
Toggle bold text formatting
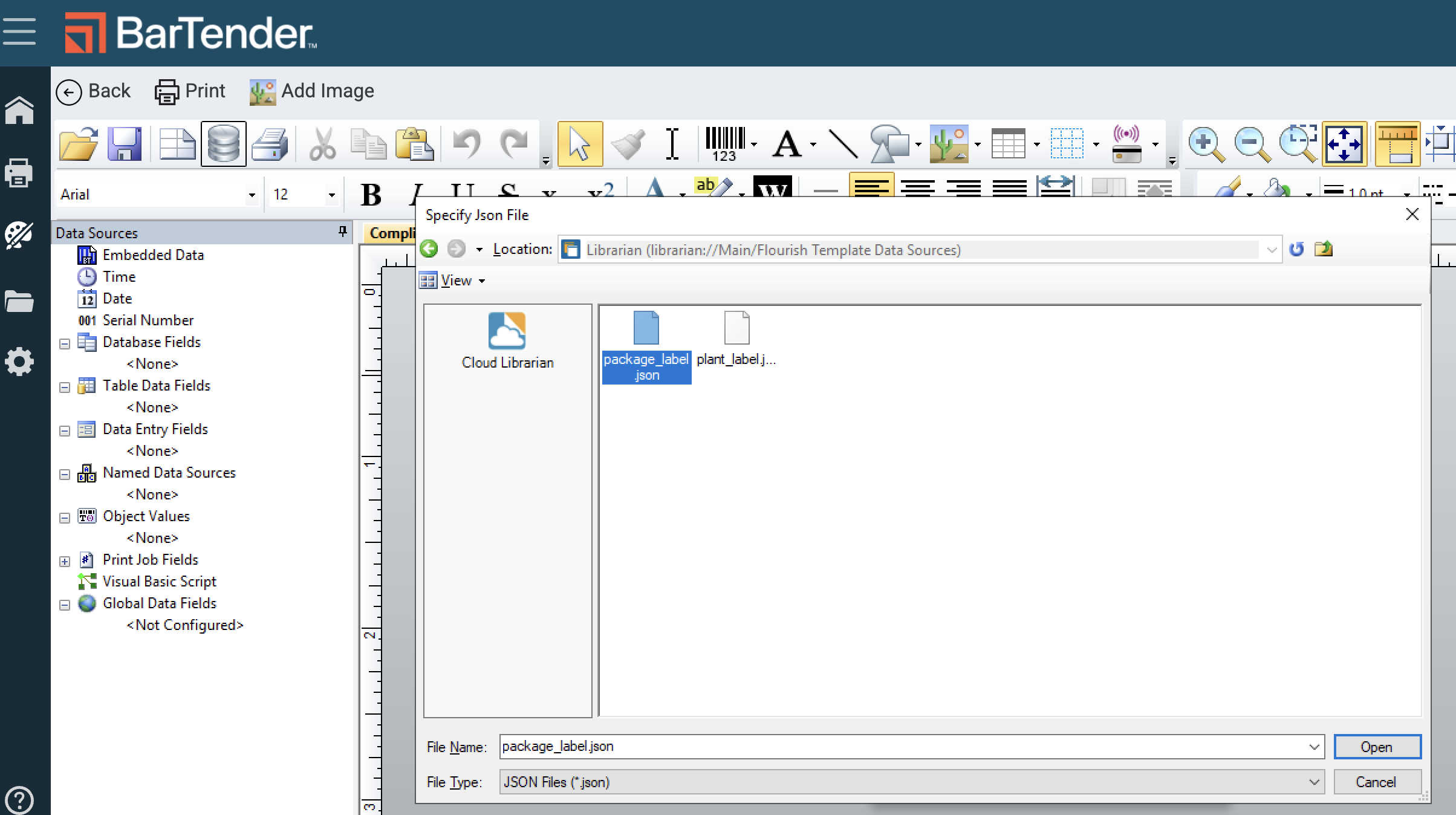coord(371,195)
